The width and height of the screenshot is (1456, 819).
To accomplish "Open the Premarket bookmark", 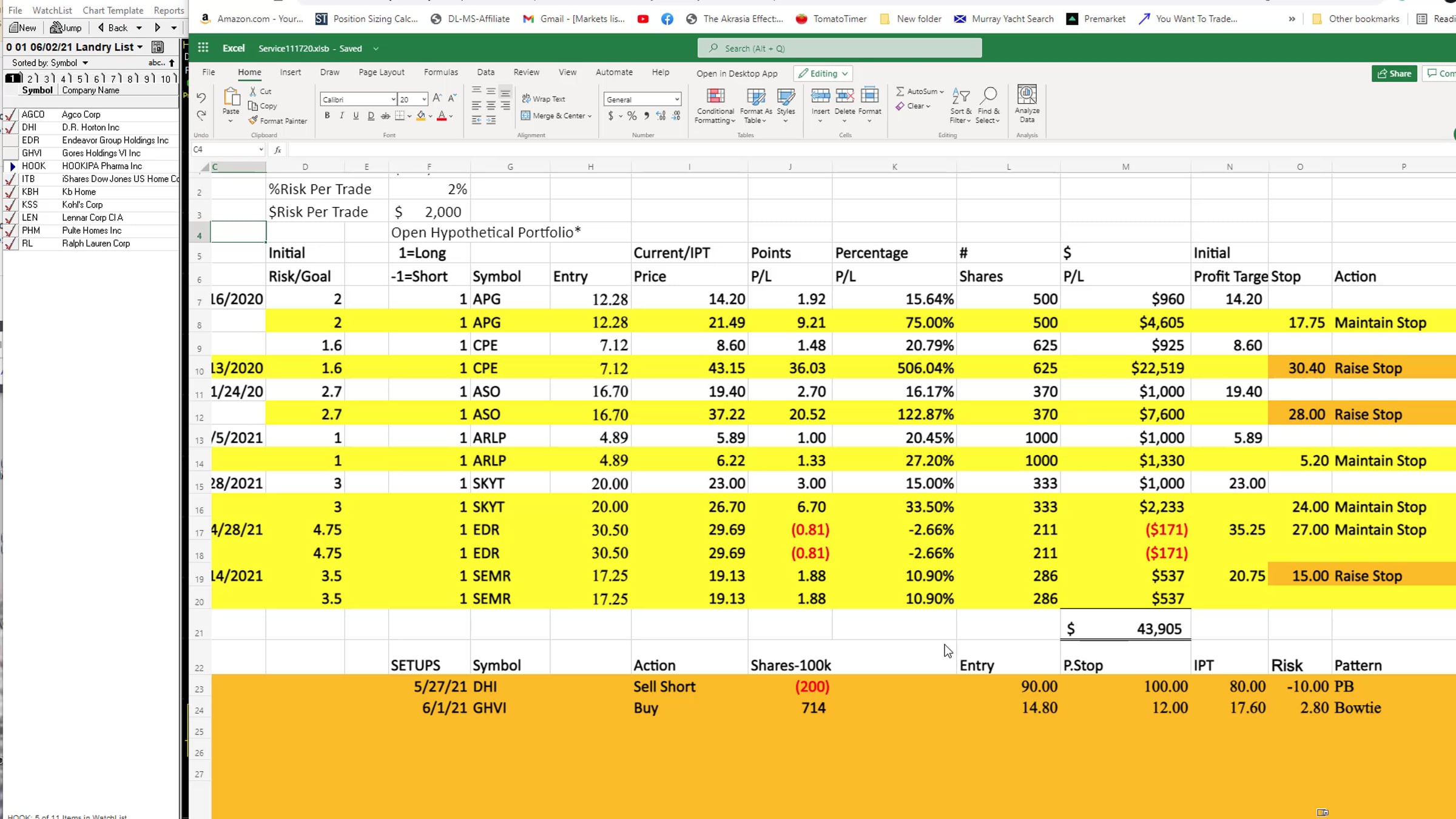I will coord(1096,19).
